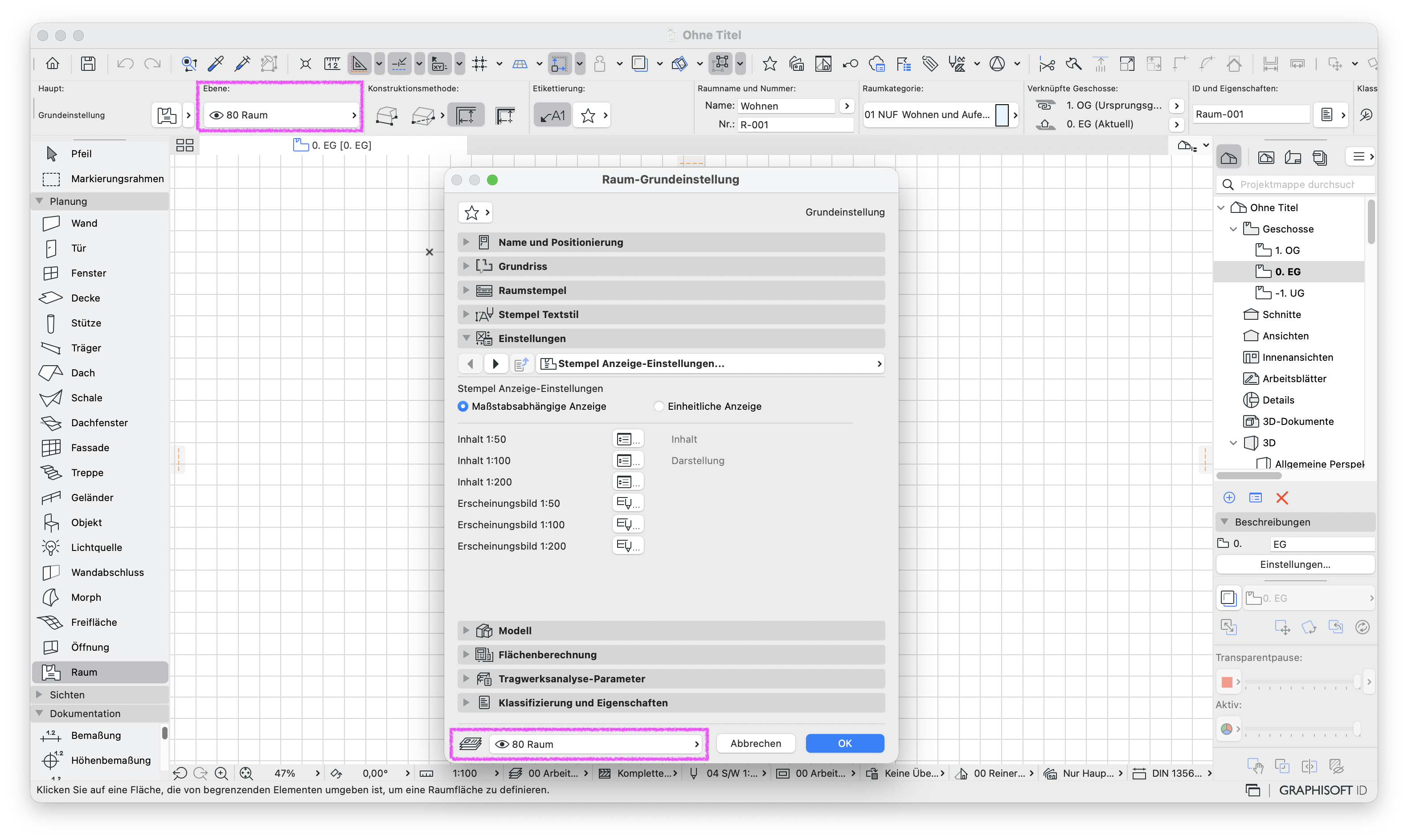Click the red delete X in navigator
This screenshot has height=840, width=1408.
pyautogui.click(x=1282, y=497)
